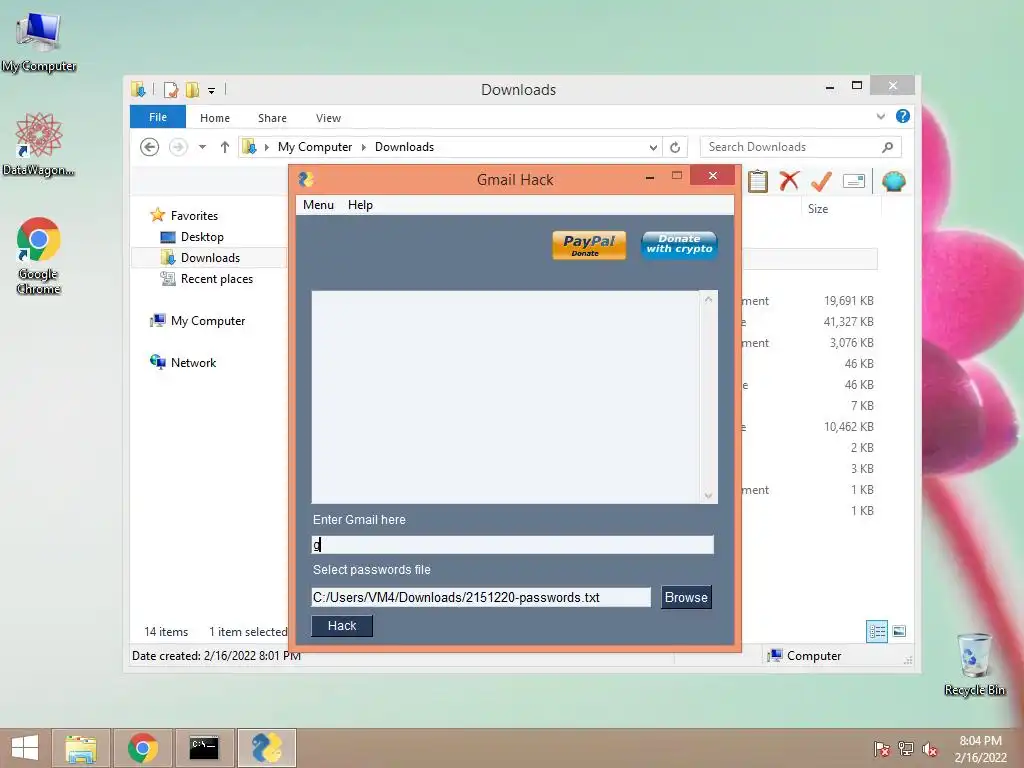The image size is (1024, 768).
Task: Expand breadcrumb arrow after My Computer
Action: click(x=364, y=148)
